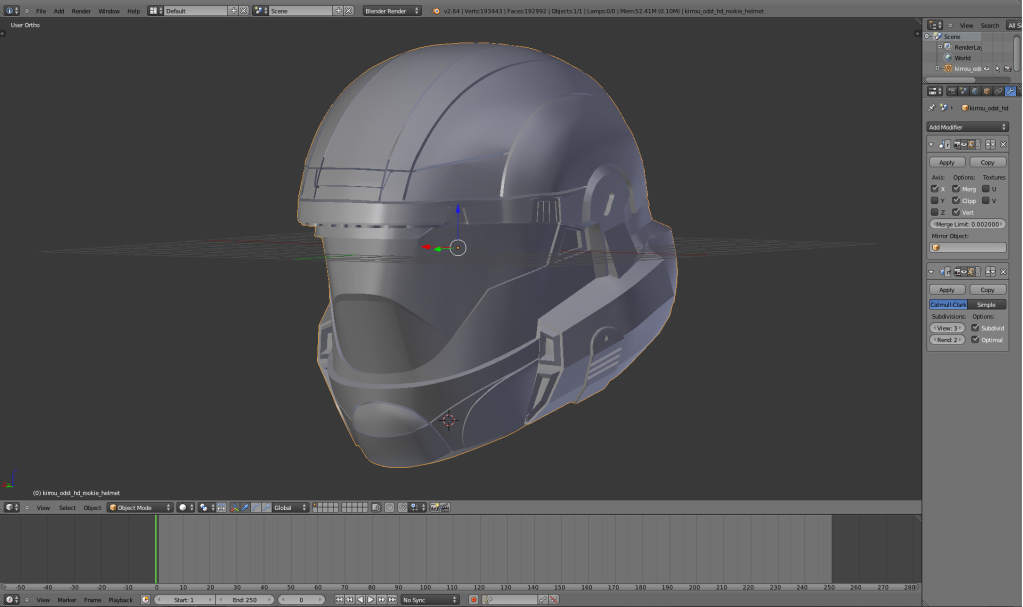Jump to the timeline start frame
Screen dimensions: 1023x607
pyautogui.click(x=341, y=600)
